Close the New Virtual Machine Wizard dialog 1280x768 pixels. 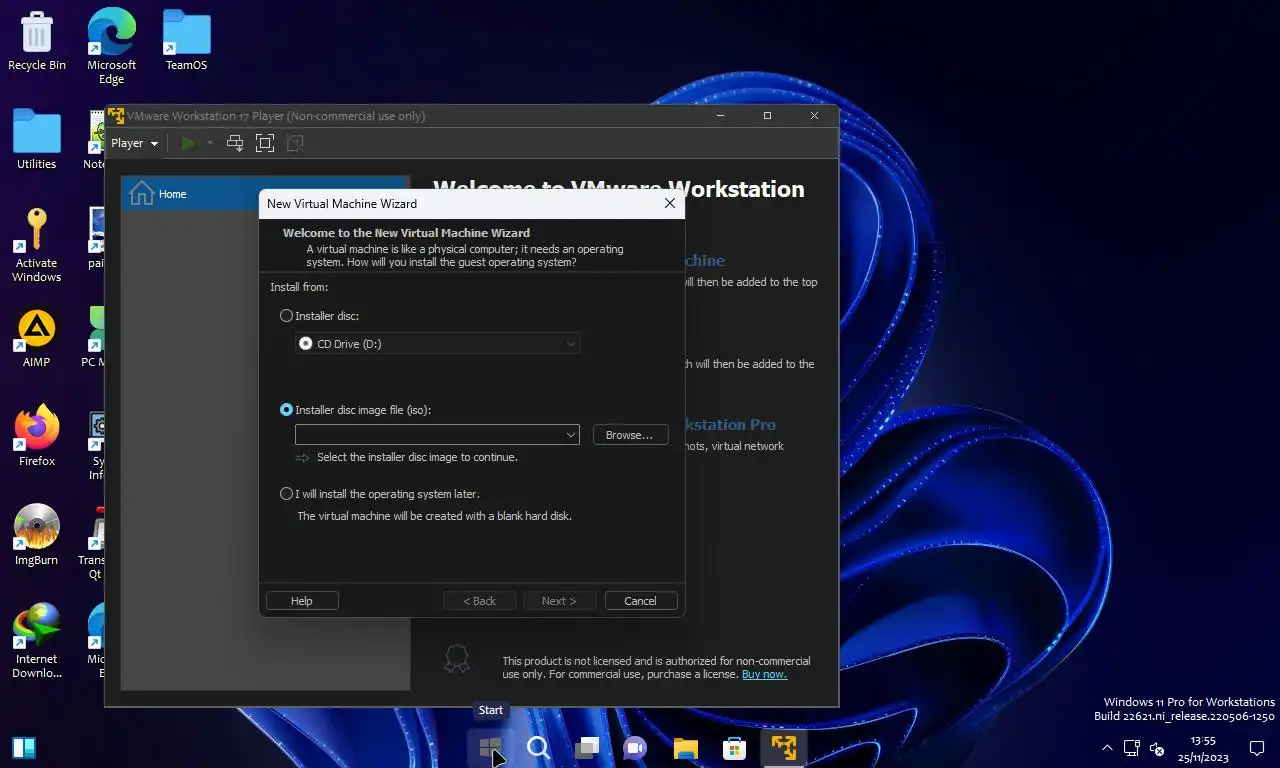[x=670, y=203]
